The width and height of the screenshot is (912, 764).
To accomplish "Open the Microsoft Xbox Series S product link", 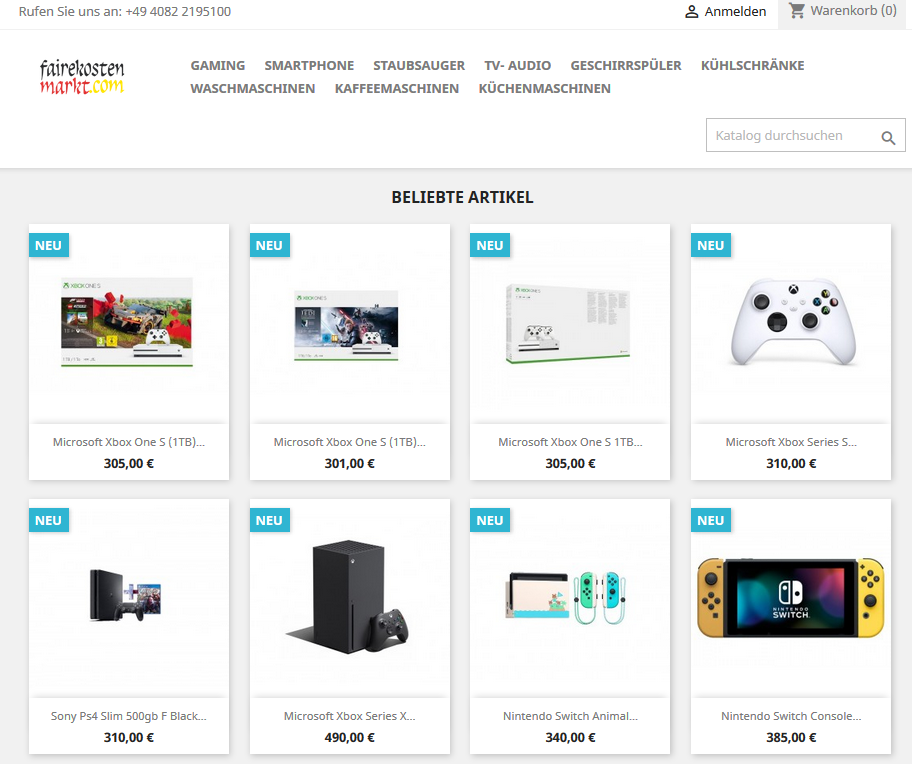I will tap(790, 442).
